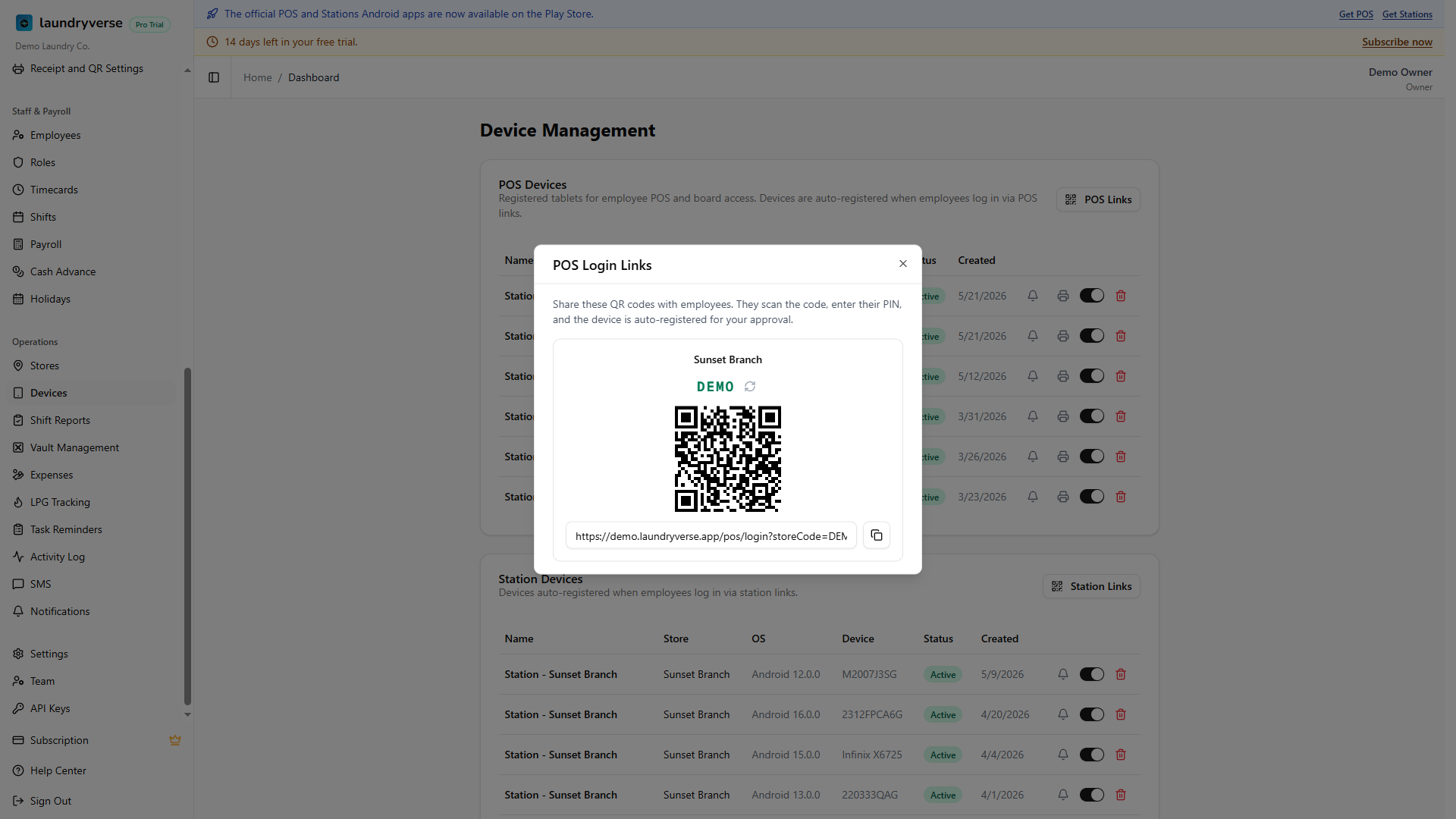This screenshot has height=819, width=1456.
Task: Bell icon for station created 5/9/2026
Action: point(1063,674)
